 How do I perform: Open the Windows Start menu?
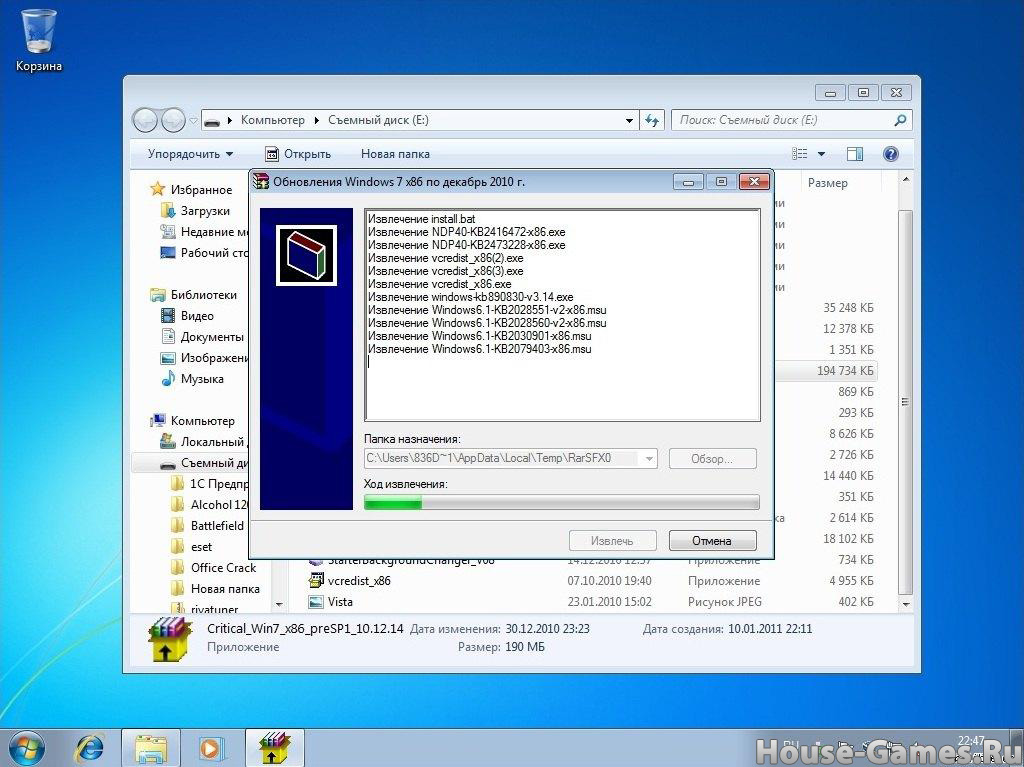pos(27,748)
